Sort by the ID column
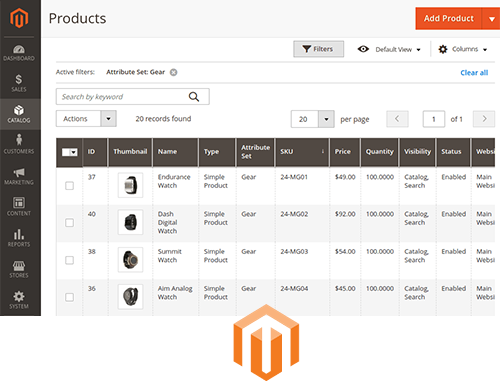Screen dimensions: 500x381 [95, 152]
